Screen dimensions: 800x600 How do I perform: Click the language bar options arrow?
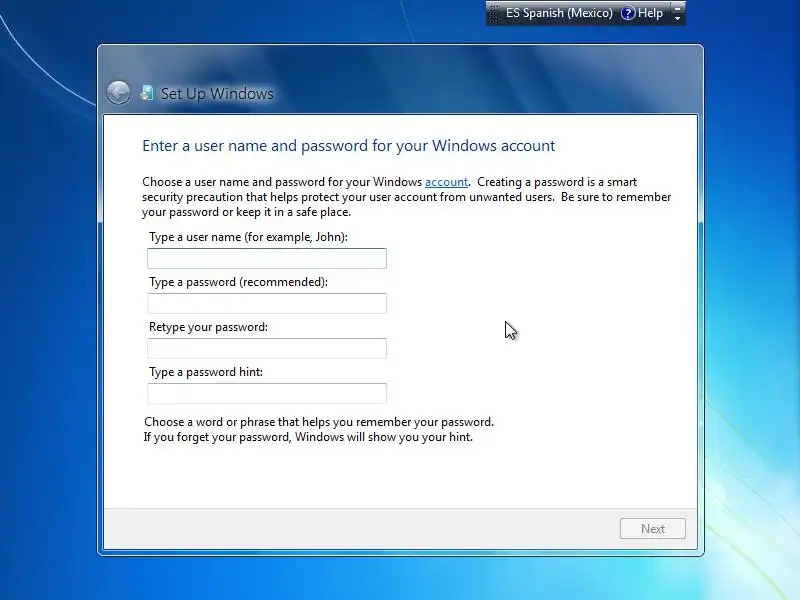pyautogui.click(x=678, y=18)
